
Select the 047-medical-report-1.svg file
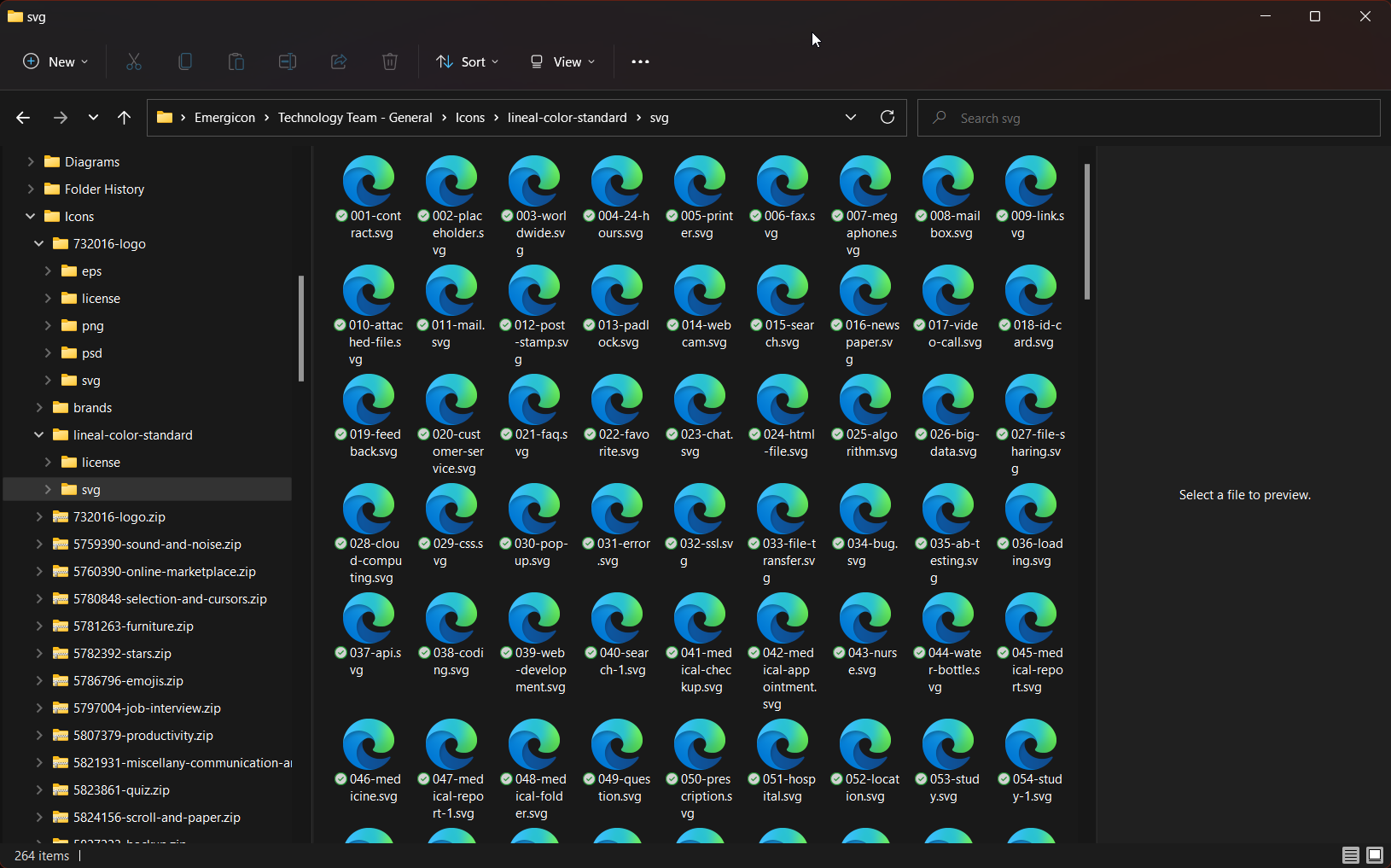click(451, 770)
